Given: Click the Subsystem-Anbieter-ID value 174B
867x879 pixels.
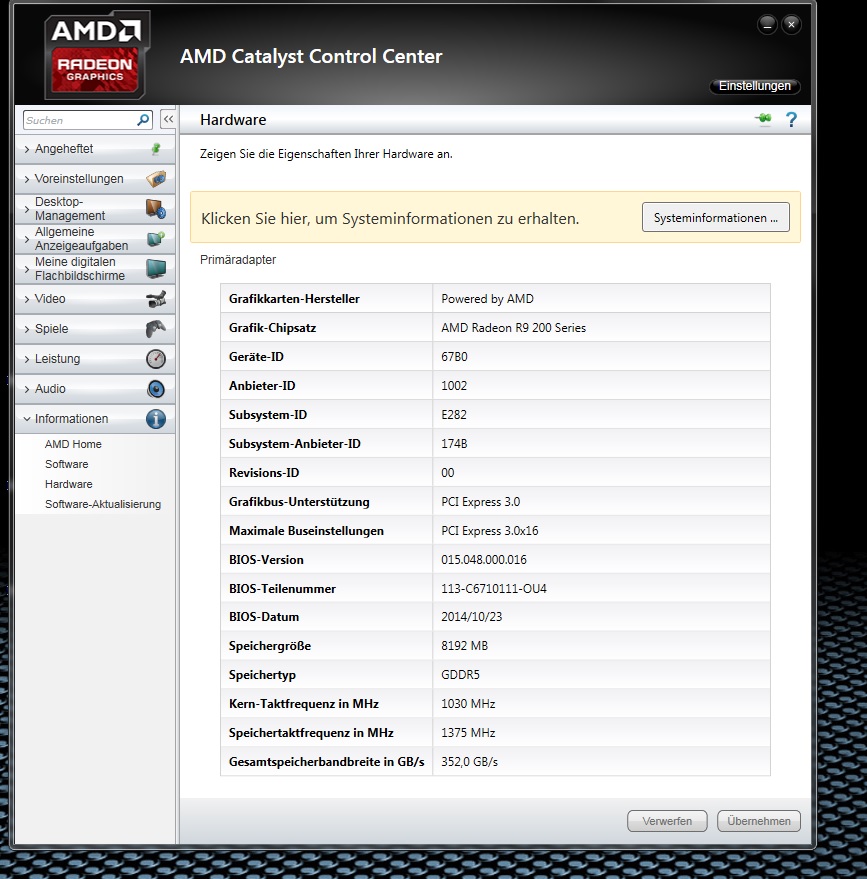Looking at the screenshot, I should coord(455,444).
